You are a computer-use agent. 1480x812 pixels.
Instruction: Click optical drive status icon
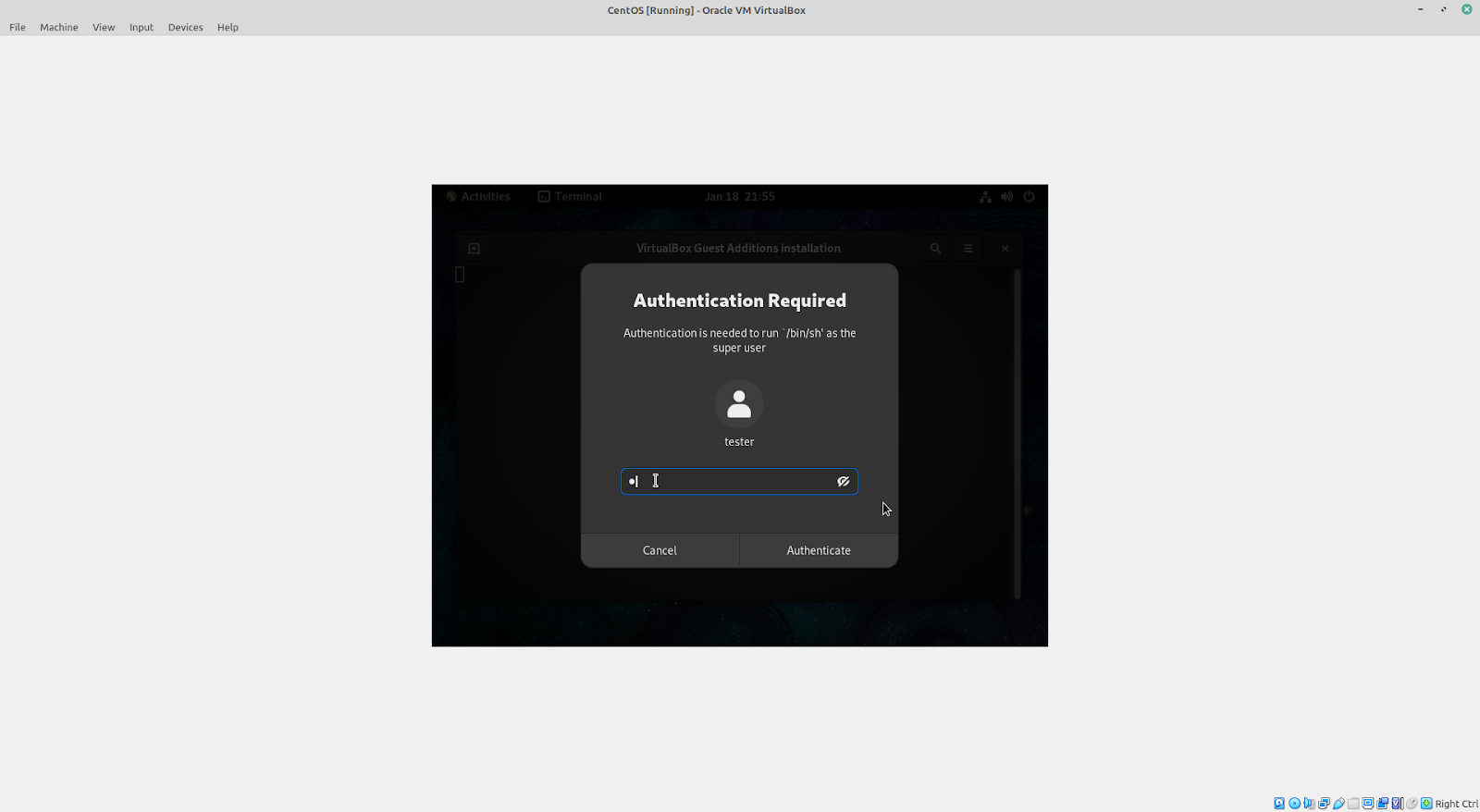point(1294,803)
